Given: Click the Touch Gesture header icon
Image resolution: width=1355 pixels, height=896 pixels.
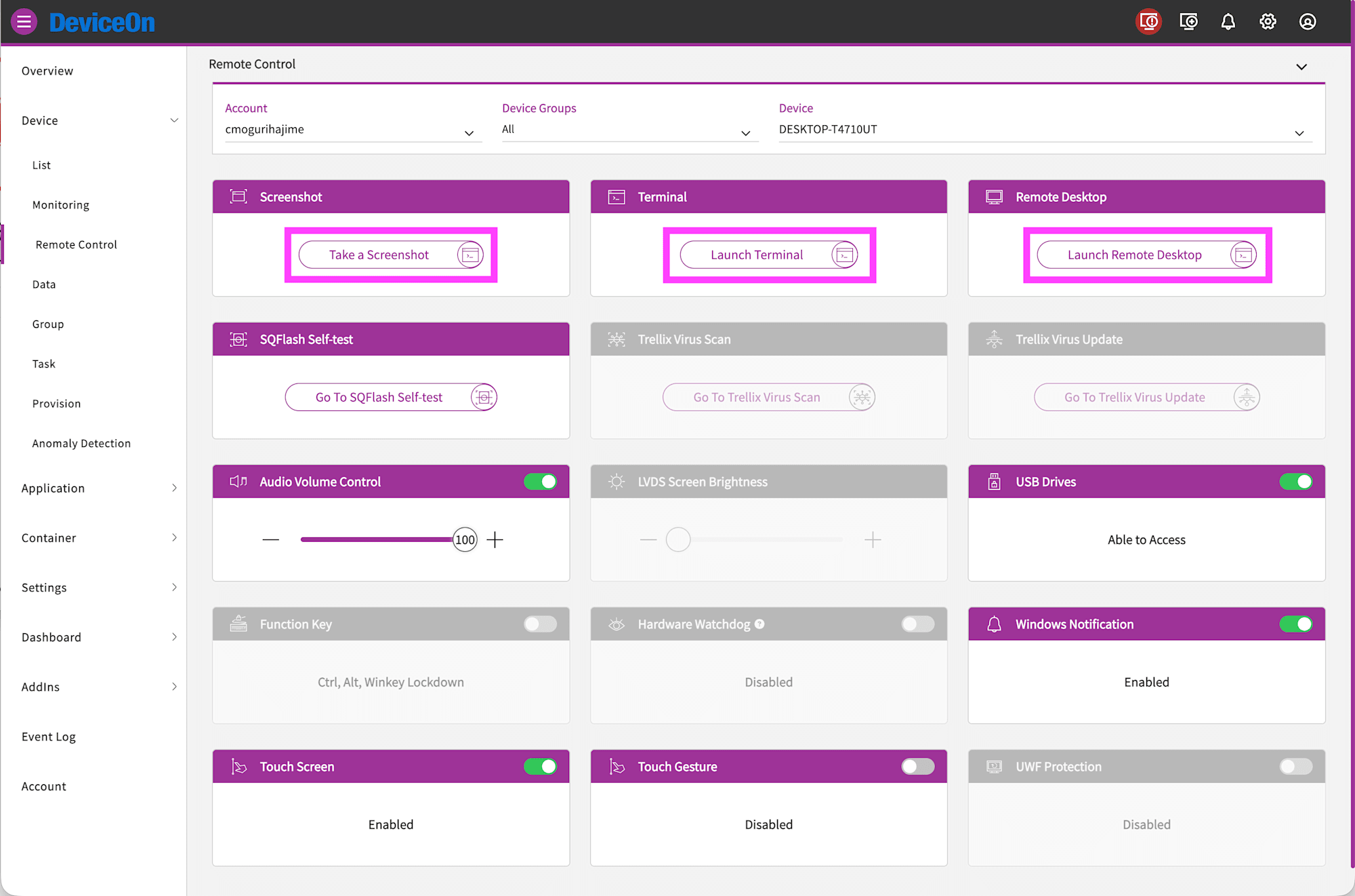Looking at the screenshot, I should 617,767.
